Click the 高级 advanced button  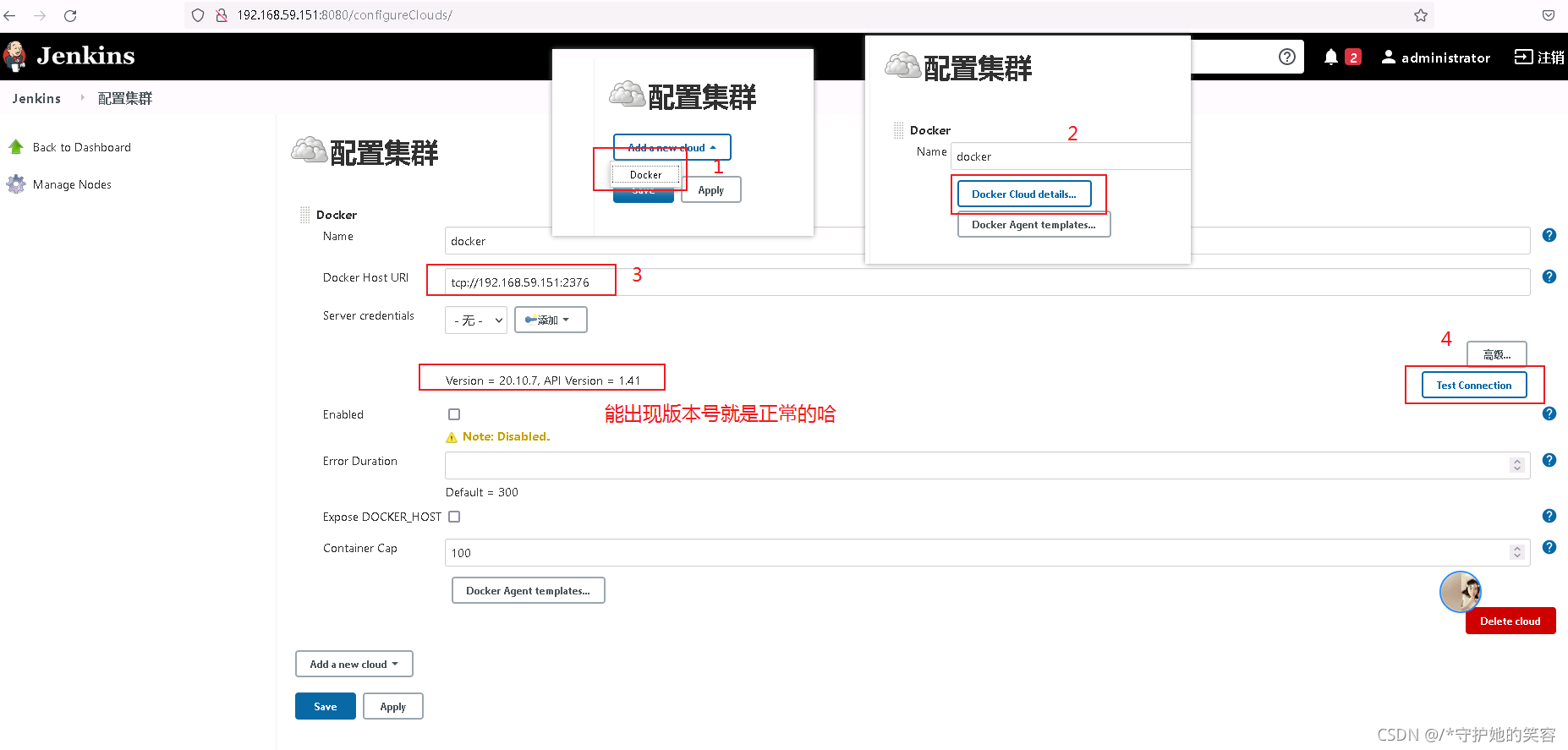[1496, 354]
